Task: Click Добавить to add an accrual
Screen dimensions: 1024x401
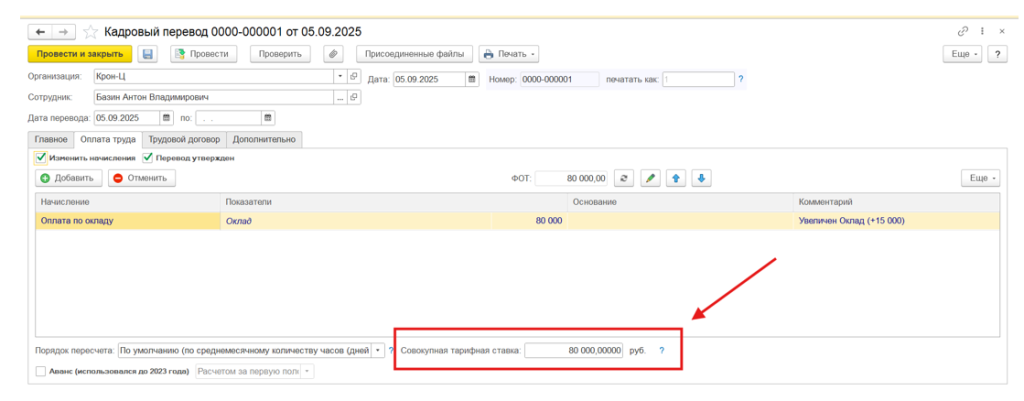Action: 69,178
